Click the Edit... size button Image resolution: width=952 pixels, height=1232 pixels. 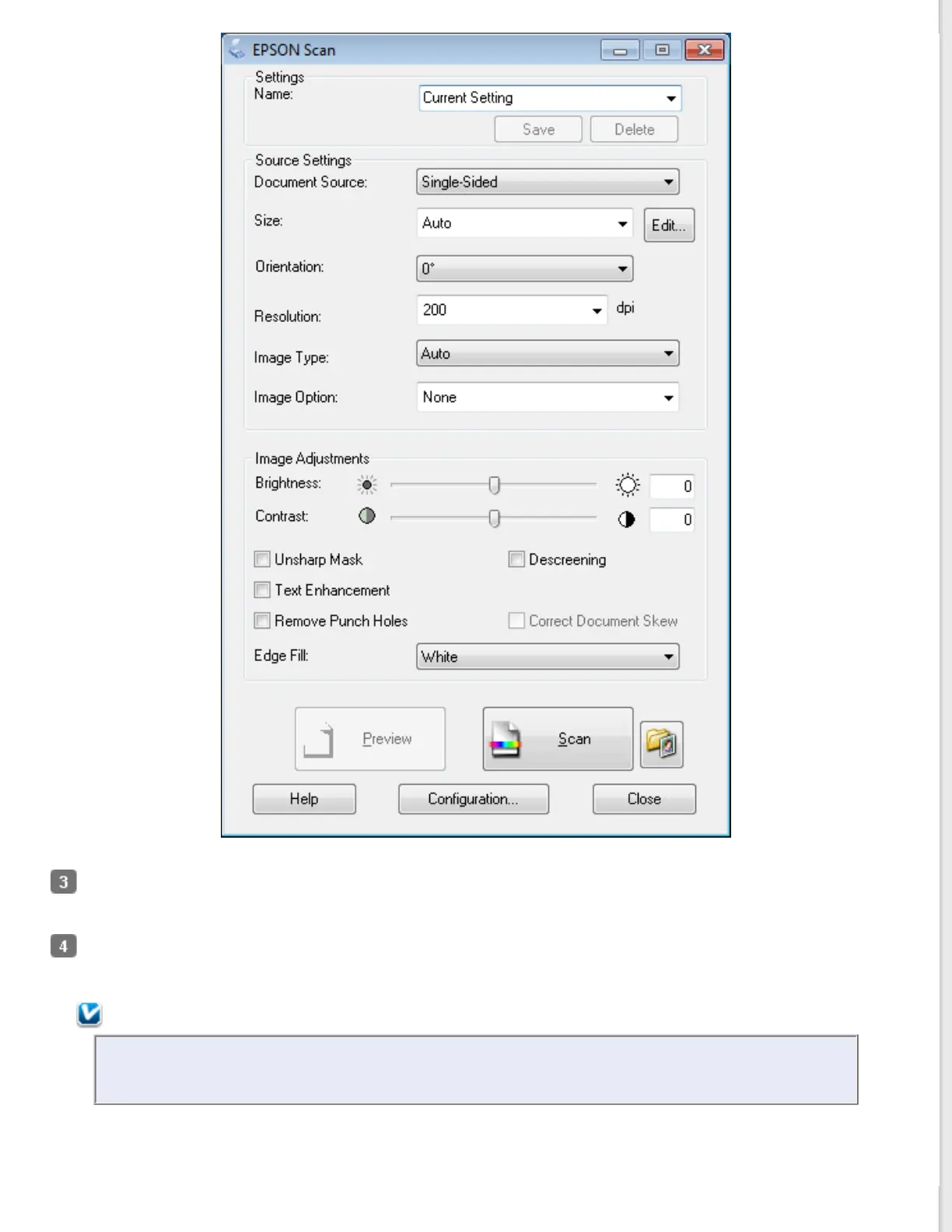(x=669, y=225)
